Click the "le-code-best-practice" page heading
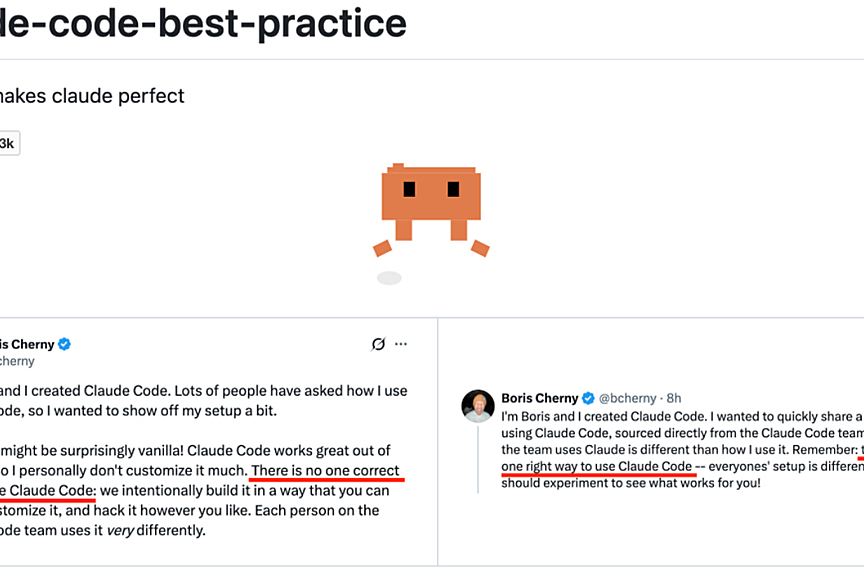Image resolution: width=864 pixels, height=576 pixels. (200, 24)
